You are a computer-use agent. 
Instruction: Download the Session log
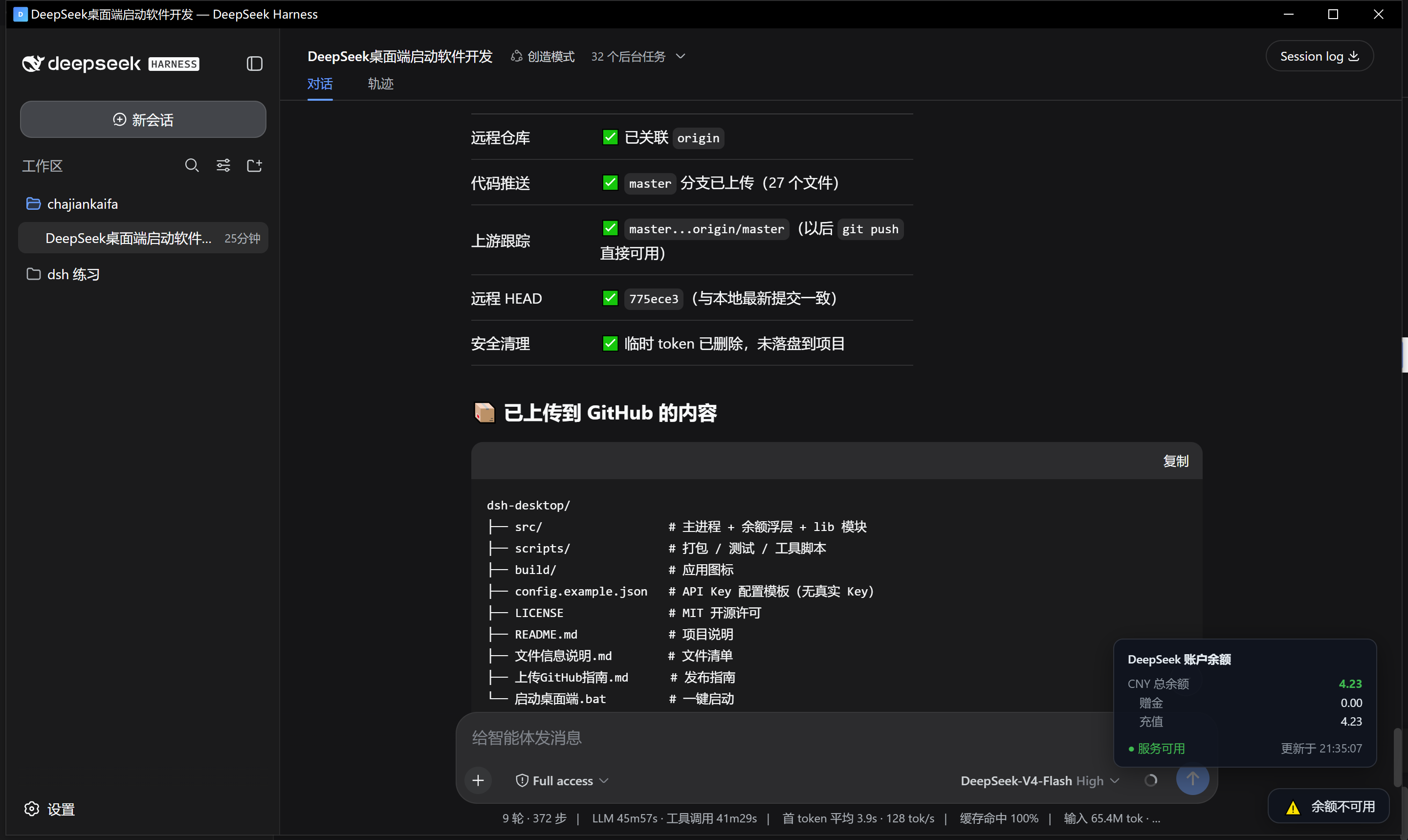tap(1319, 56)
